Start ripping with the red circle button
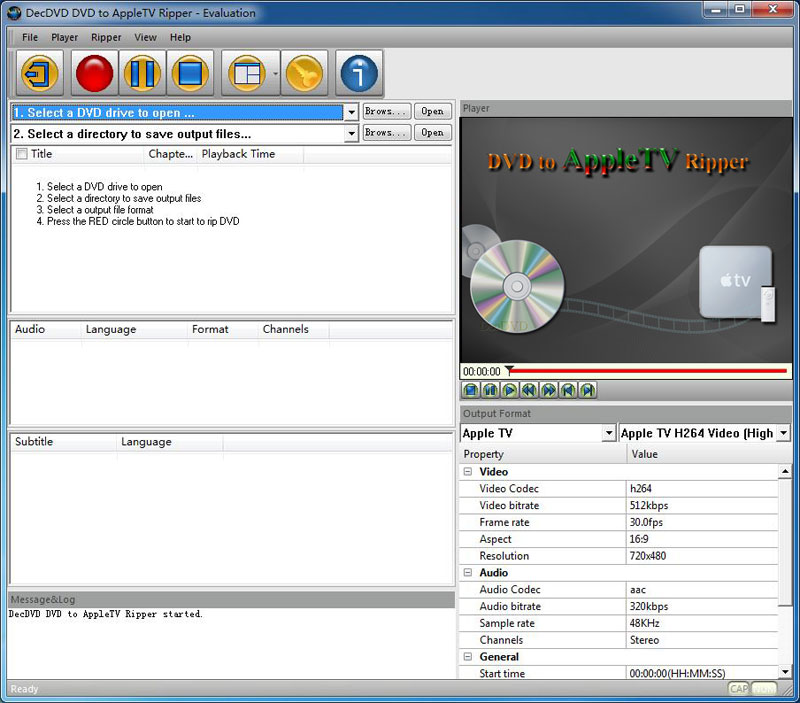The image size is (800, 703). coord(94,73)
